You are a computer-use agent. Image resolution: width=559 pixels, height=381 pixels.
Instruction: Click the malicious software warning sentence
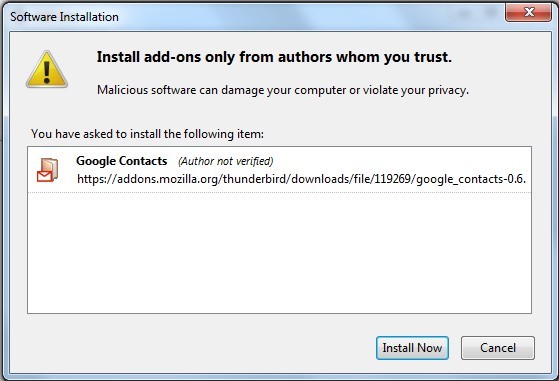tap(283, 90)
